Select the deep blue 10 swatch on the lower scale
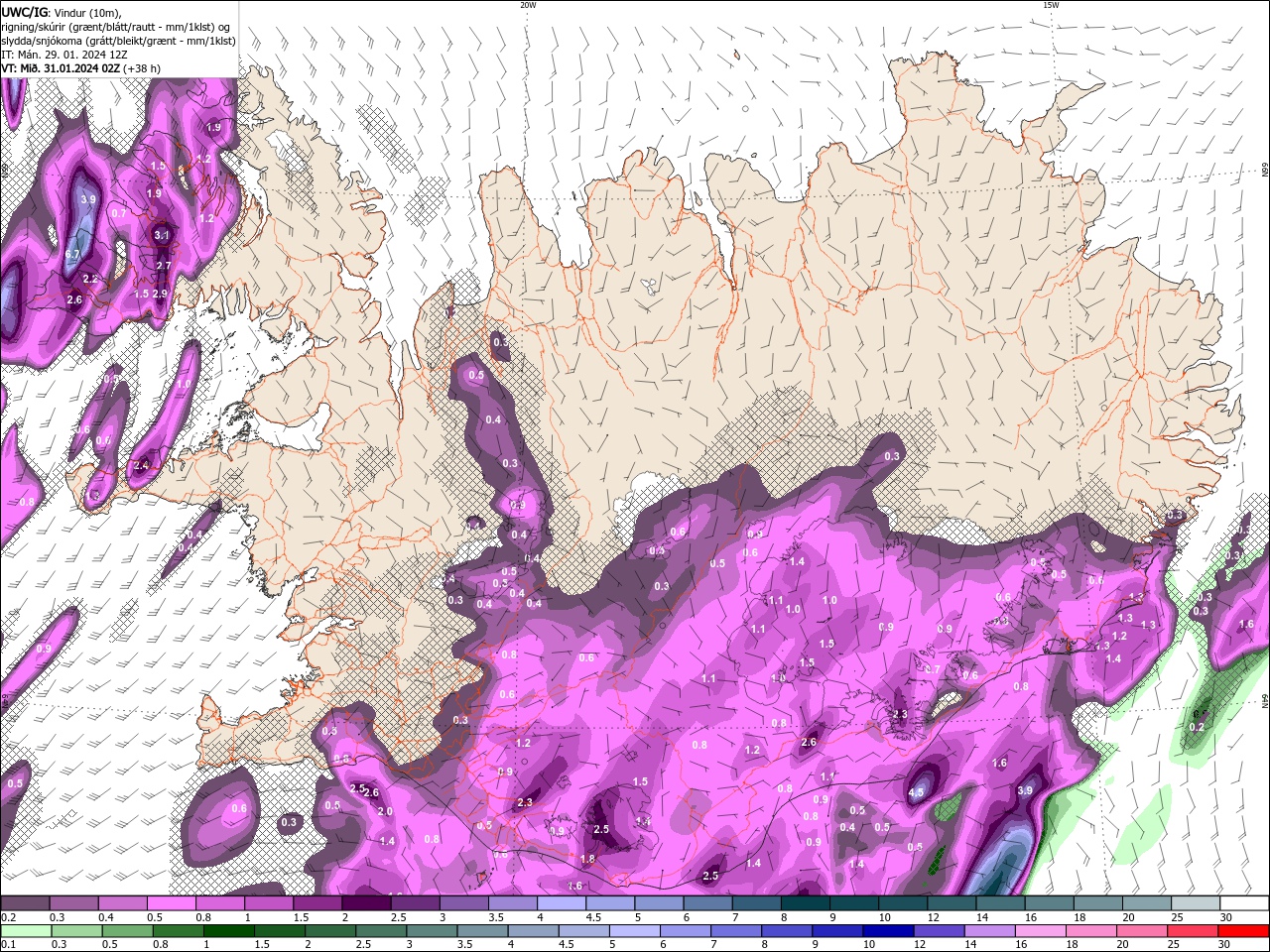The width and height of the screenshot is (1270, 952). (887, 931)
